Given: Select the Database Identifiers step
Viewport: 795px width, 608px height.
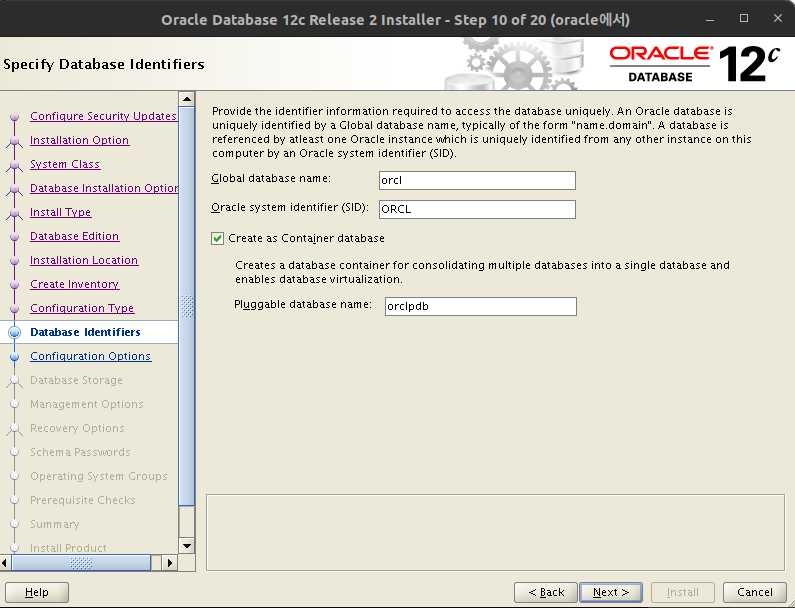Looking at the screenshot, I should click(85, 332).
